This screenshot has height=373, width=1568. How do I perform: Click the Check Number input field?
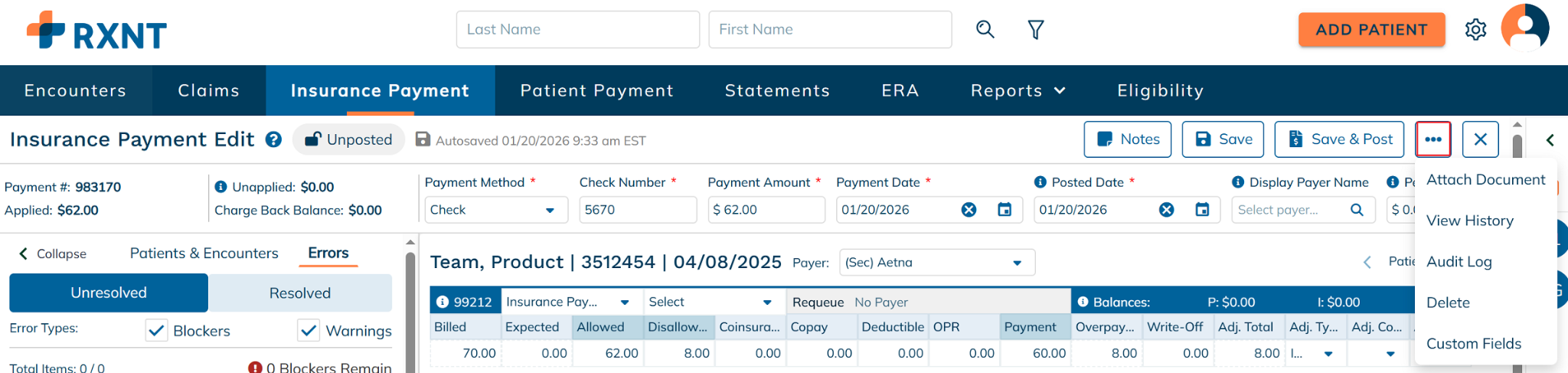coord(637,210)
